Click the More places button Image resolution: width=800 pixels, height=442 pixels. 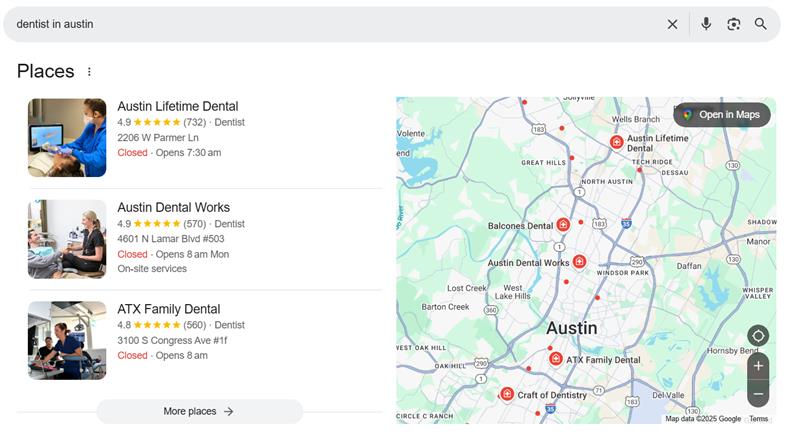coord(199,411)
